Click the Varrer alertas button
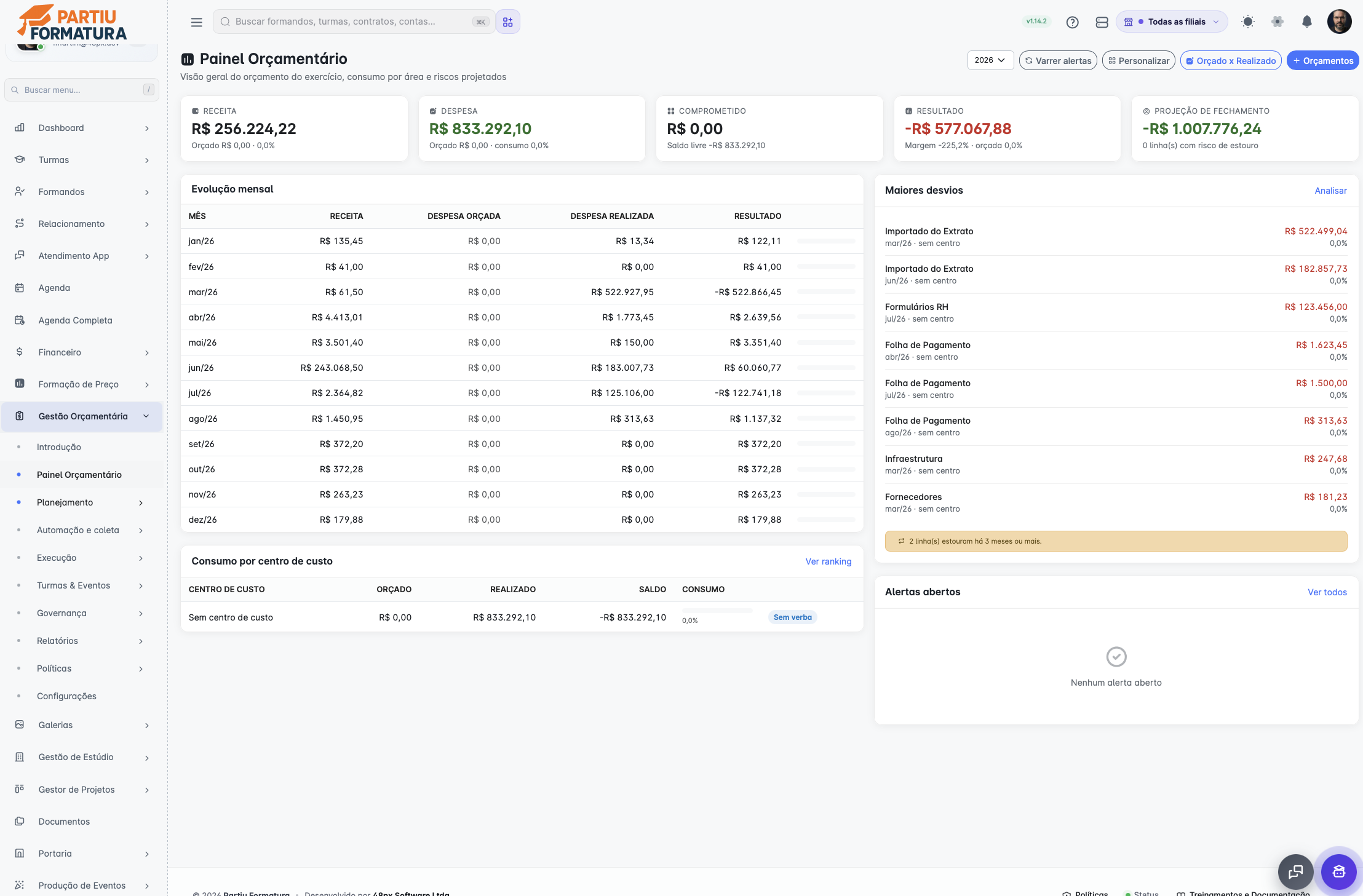 [1058, 60]
